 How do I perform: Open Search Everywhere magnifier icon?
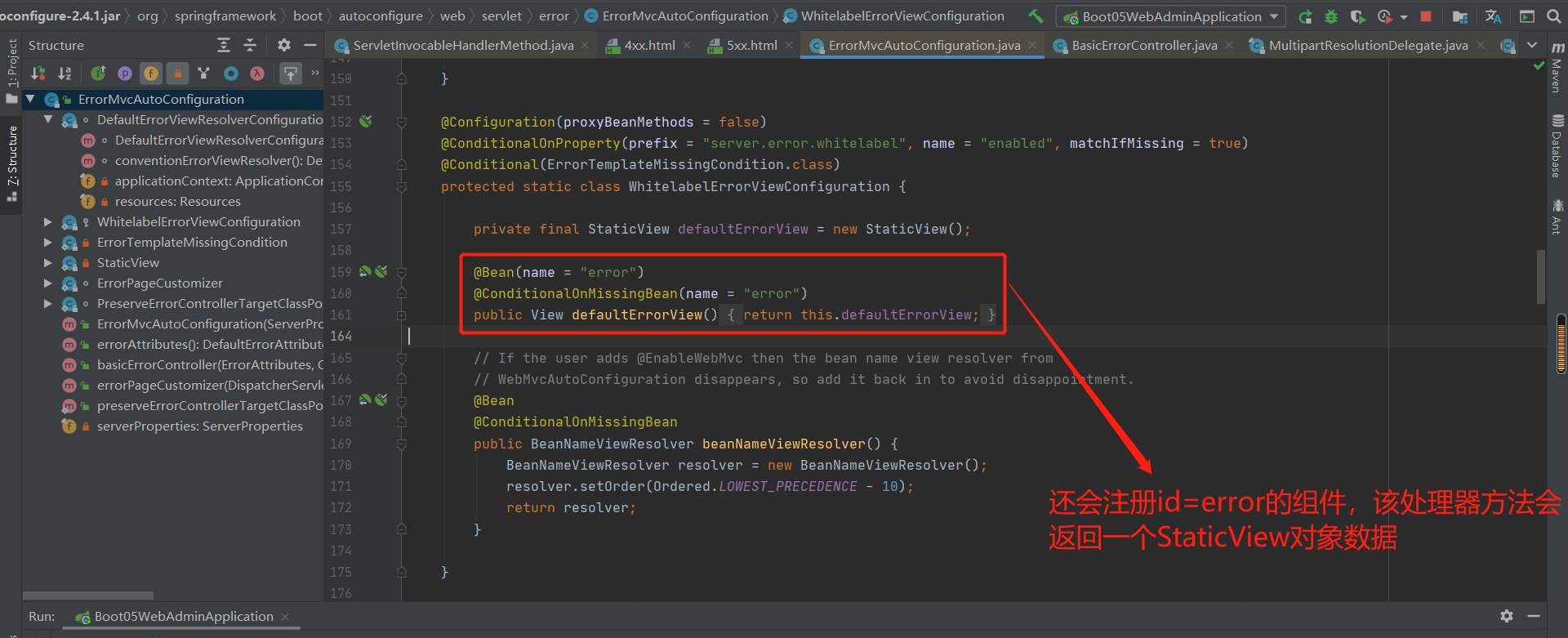[1553, 16]
